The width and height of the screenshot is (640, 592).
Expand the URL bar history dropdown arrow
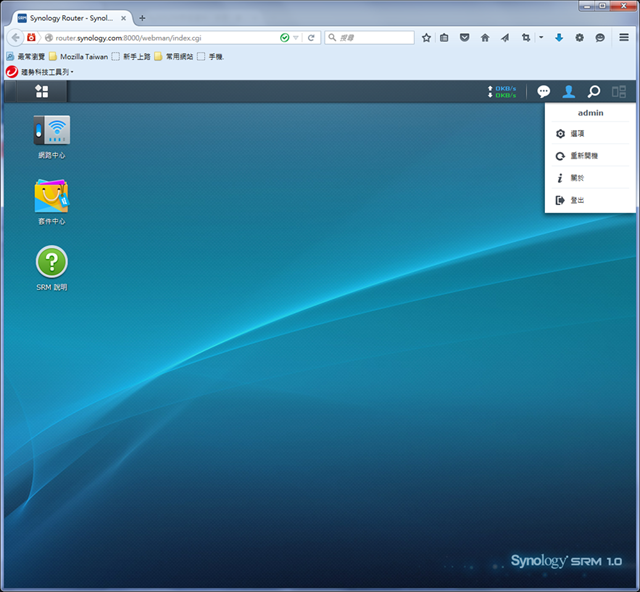[x=296, y=38]
